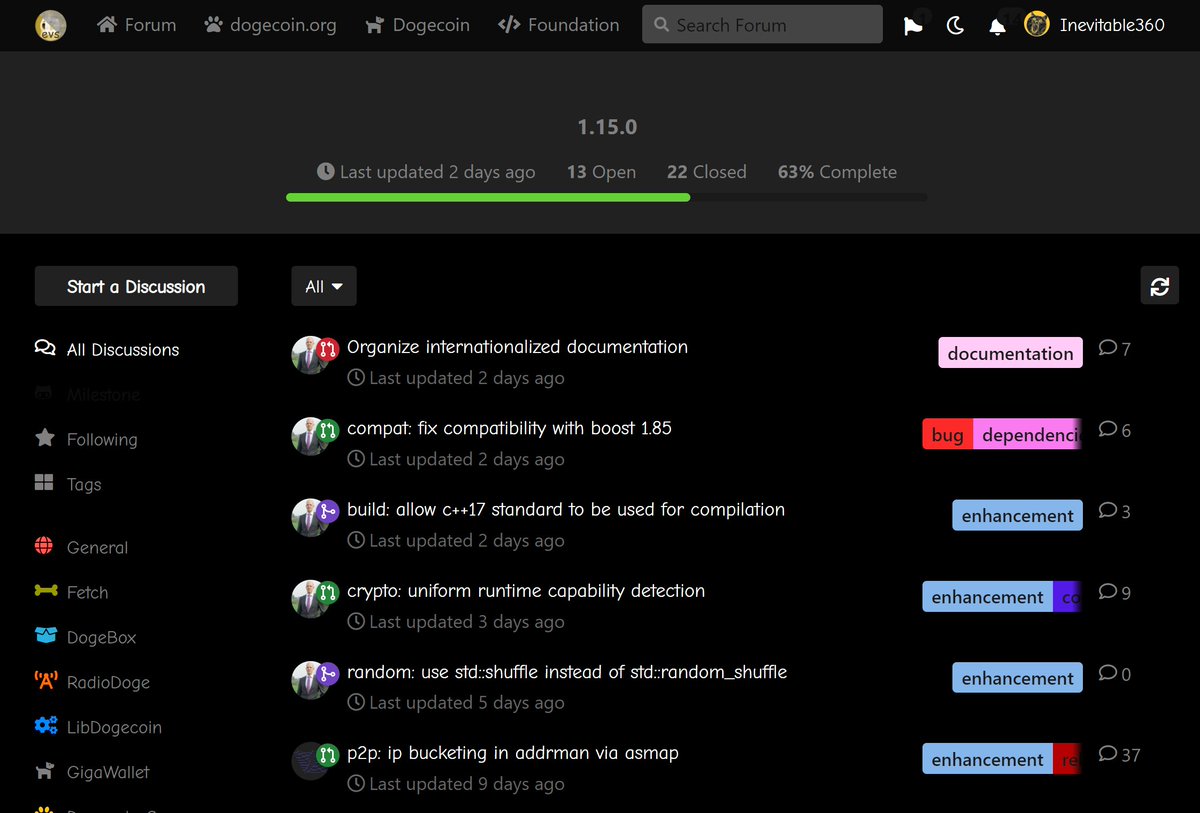Open the 9 replies count for crypto discussion
1200x813 pixels.
coord(1115,592)
